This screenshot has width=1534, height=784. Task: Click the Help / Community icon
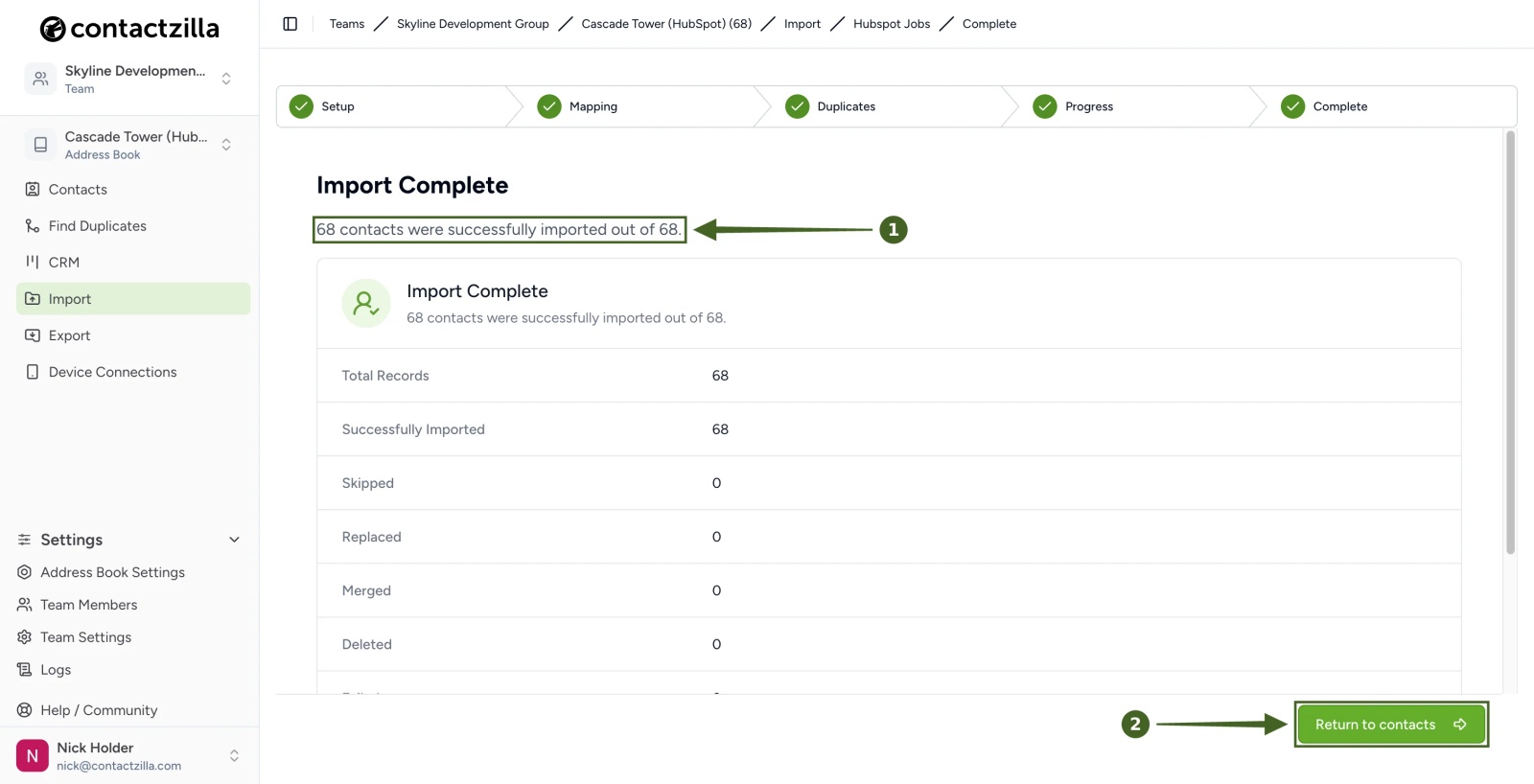25,710
